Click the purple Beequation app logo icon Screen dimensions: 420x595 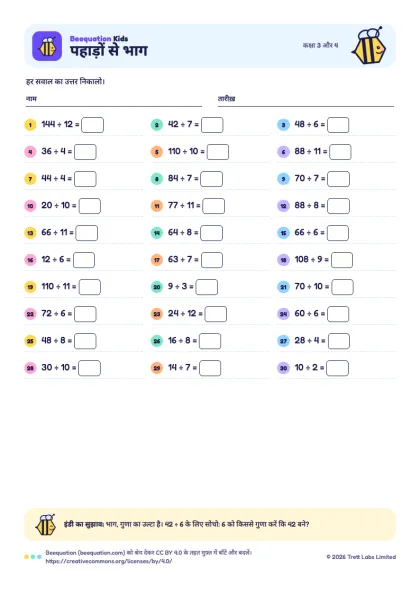(x=47, y=46)
